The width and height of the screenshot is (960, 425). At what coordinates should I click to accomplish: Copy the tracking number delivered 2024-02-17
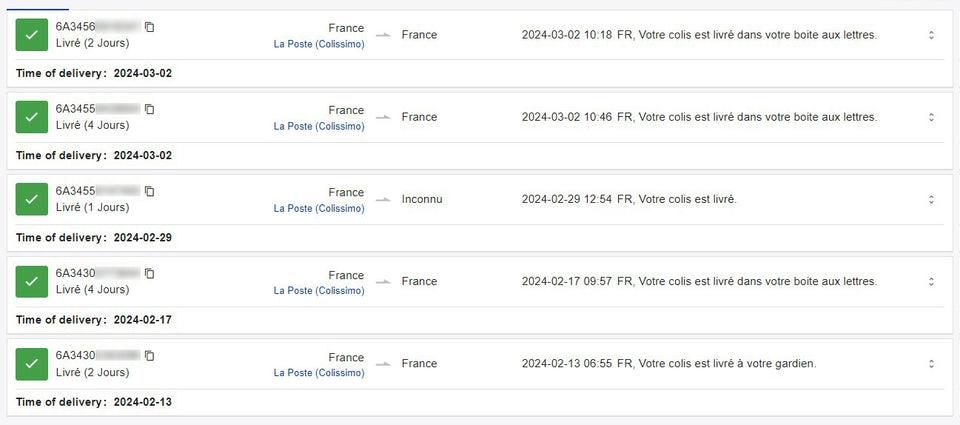click(x=149, y=273)
